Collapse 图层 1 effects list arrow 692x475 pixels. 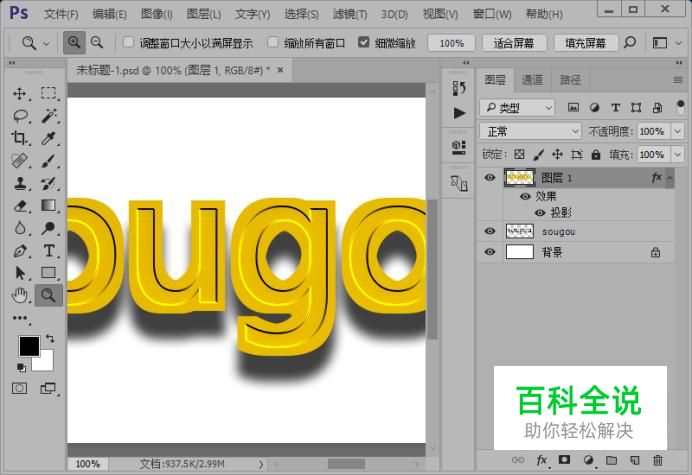pyautogui.click(x=669, y=177)
